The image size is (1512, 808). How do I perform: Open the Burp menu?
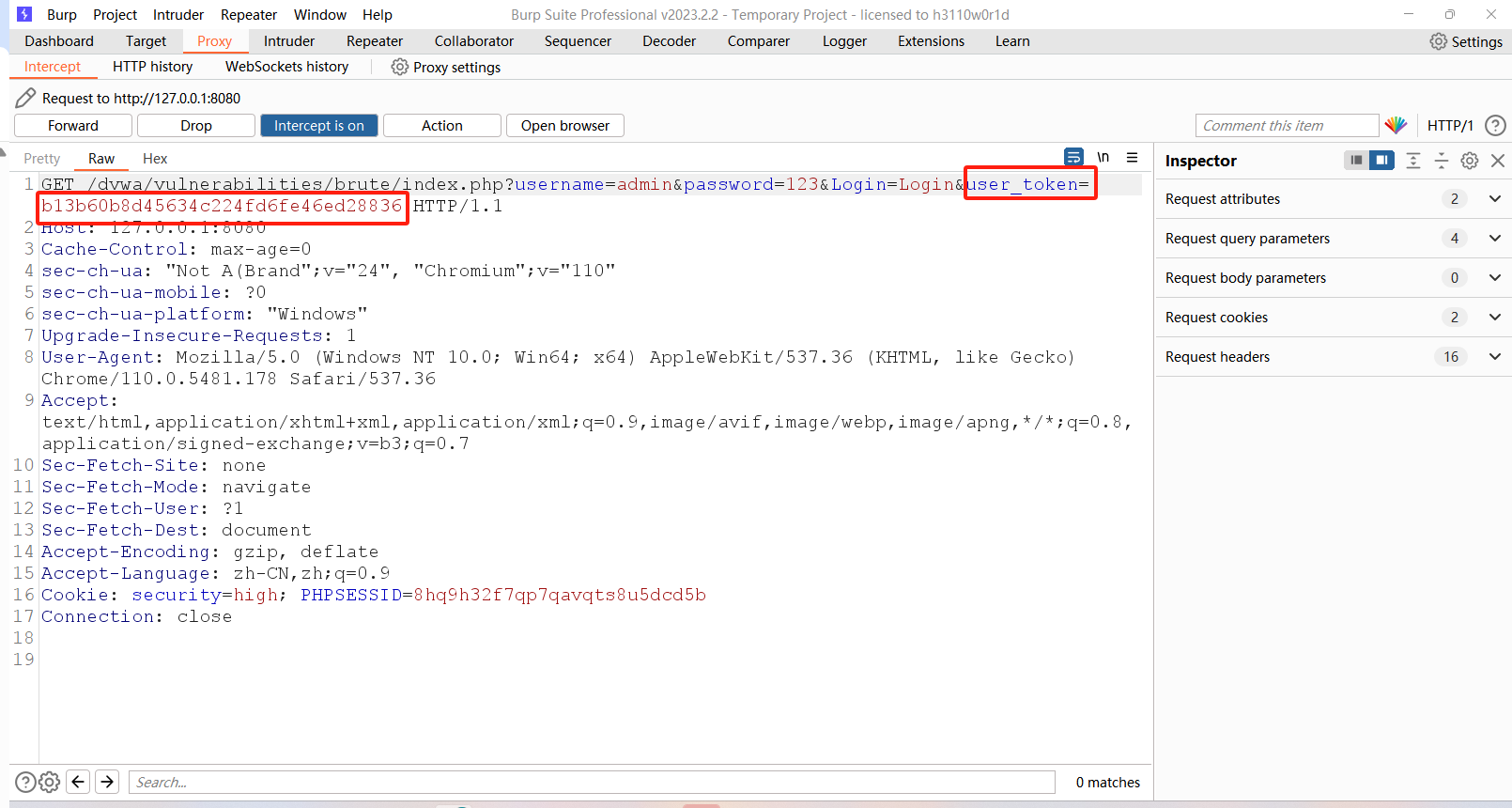tap(62, 14)
